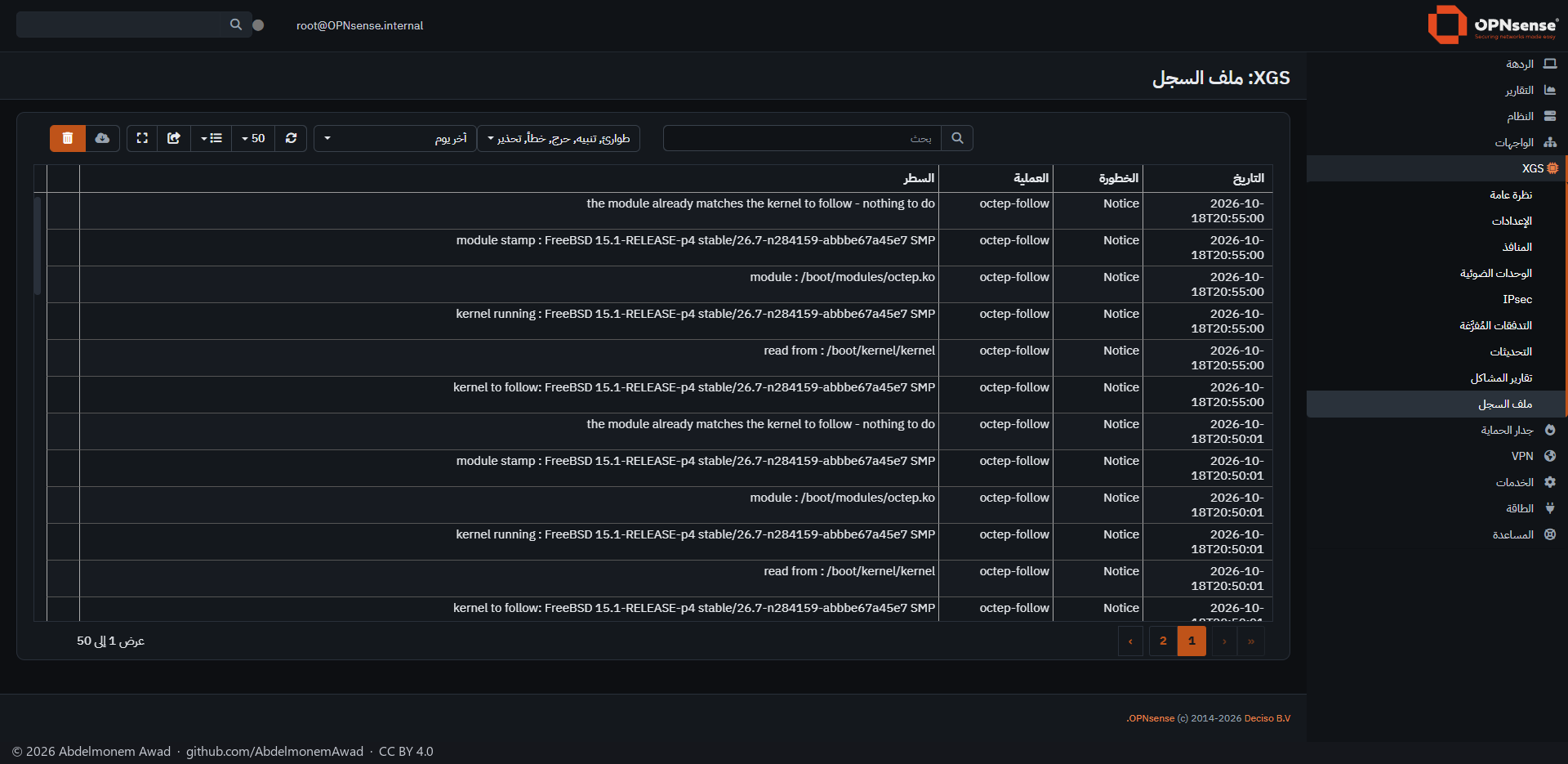The height and width of the screenshot is (764, 1568).
Task: Go to page 2 of the log
Action: (1163, 641)
